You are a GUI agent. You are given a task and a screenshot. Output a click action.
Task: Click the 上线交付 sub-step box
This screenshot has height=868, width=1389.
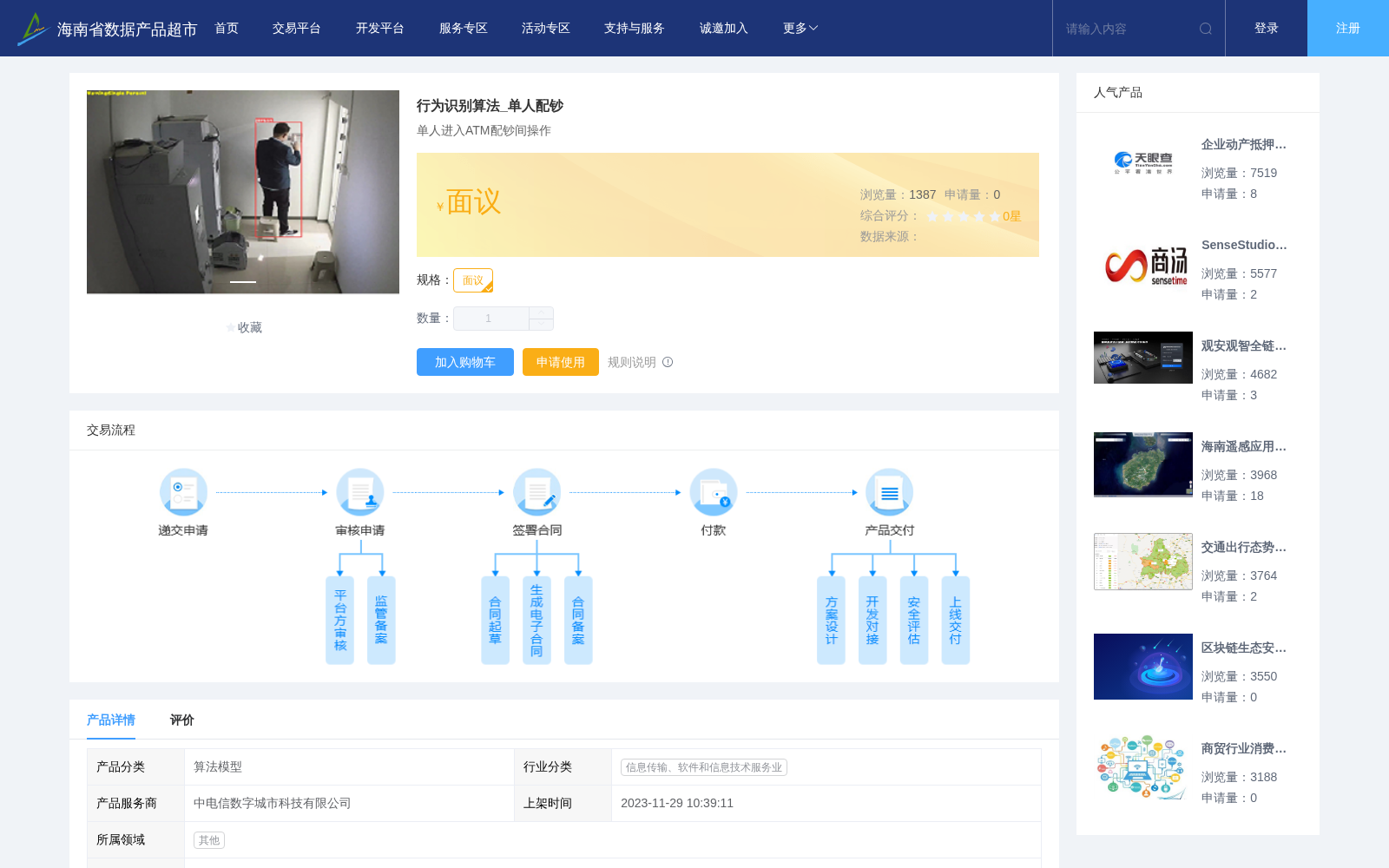tap(955, 620)
